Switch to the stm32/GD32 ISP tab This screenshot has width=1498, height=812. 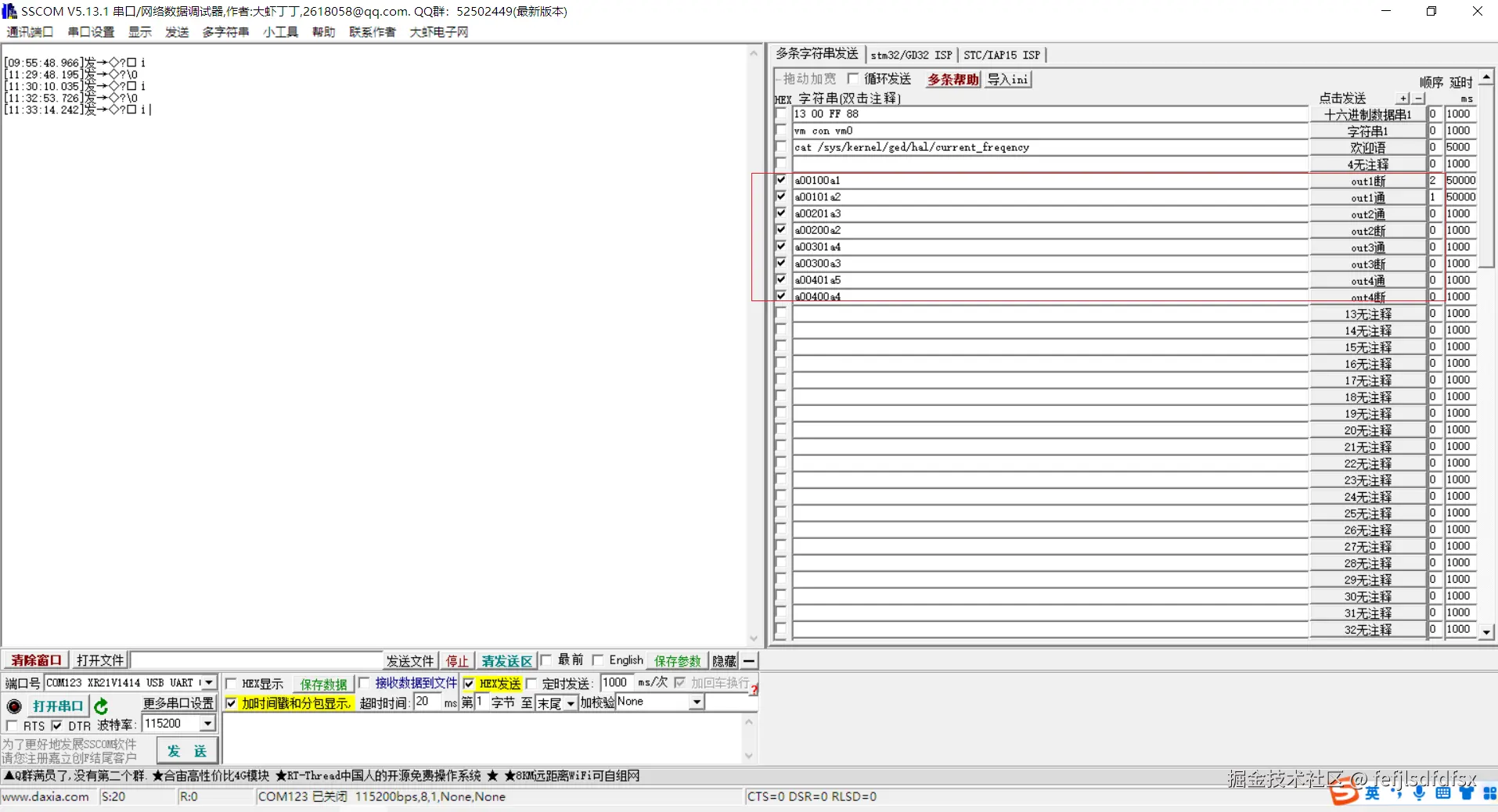point(911,55)
